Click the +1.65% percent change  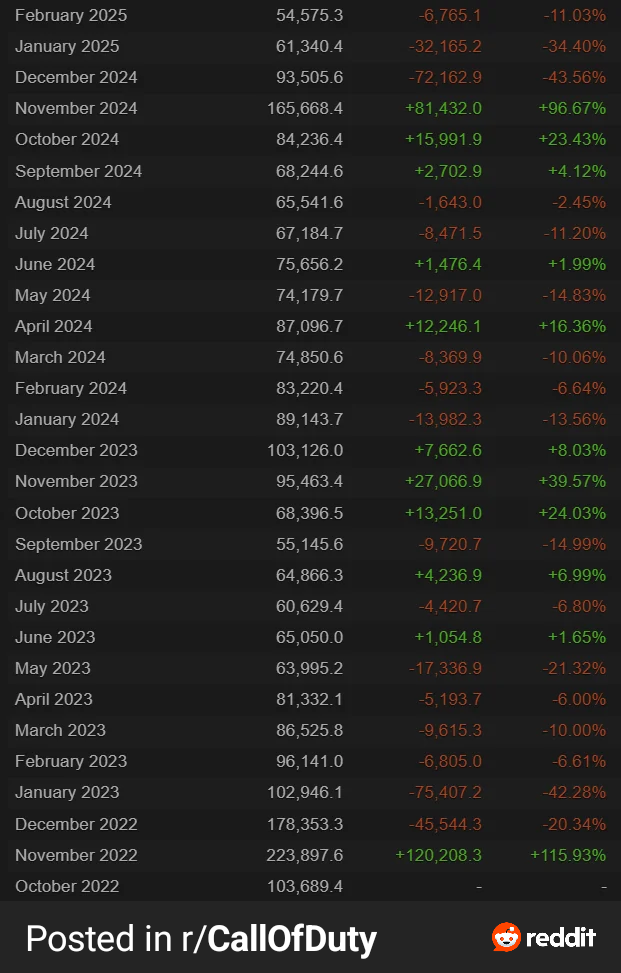(x=578, y=637)
